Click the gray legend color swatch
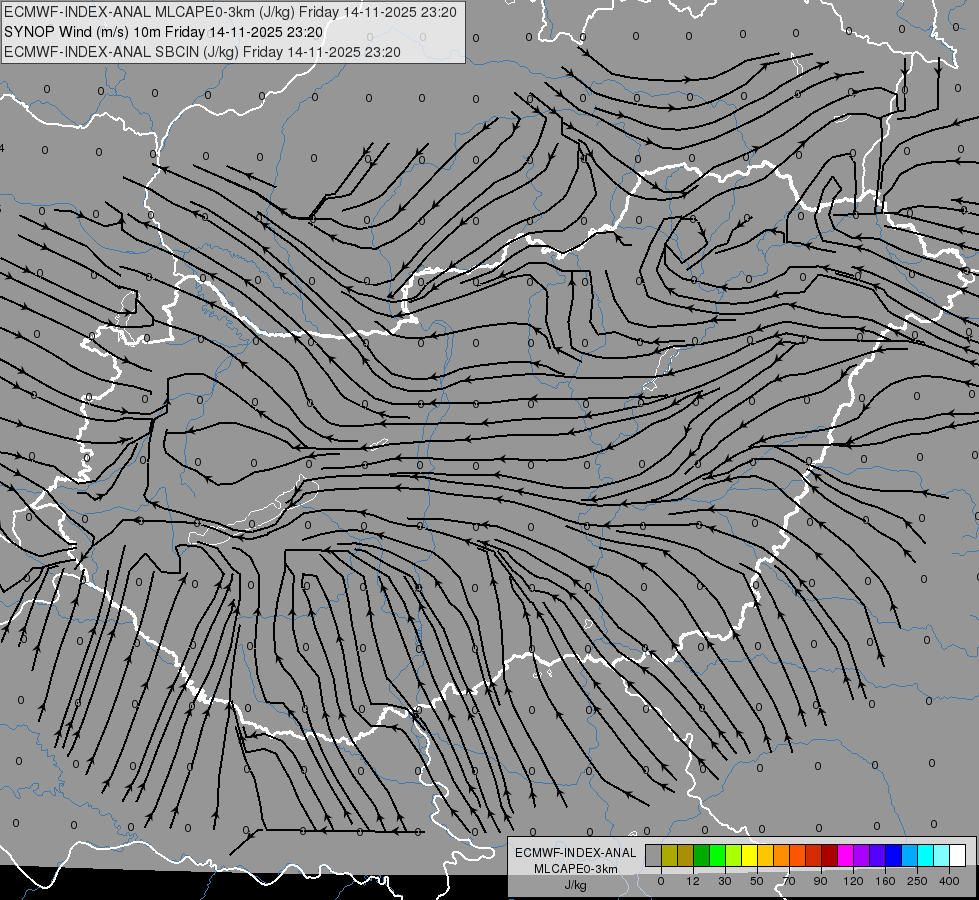This screenshot has width=979, height=900. point(654,855)
